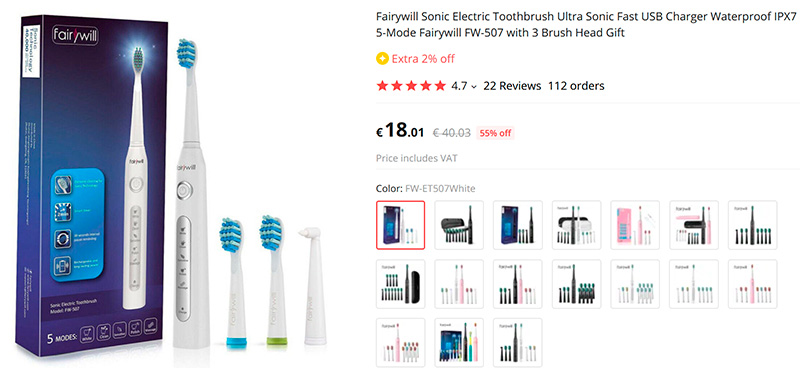This screenshot has height=368, width=800.
Task: Open the 22 Reviews link
Action: pyautogui.click(x=512, y=86)
